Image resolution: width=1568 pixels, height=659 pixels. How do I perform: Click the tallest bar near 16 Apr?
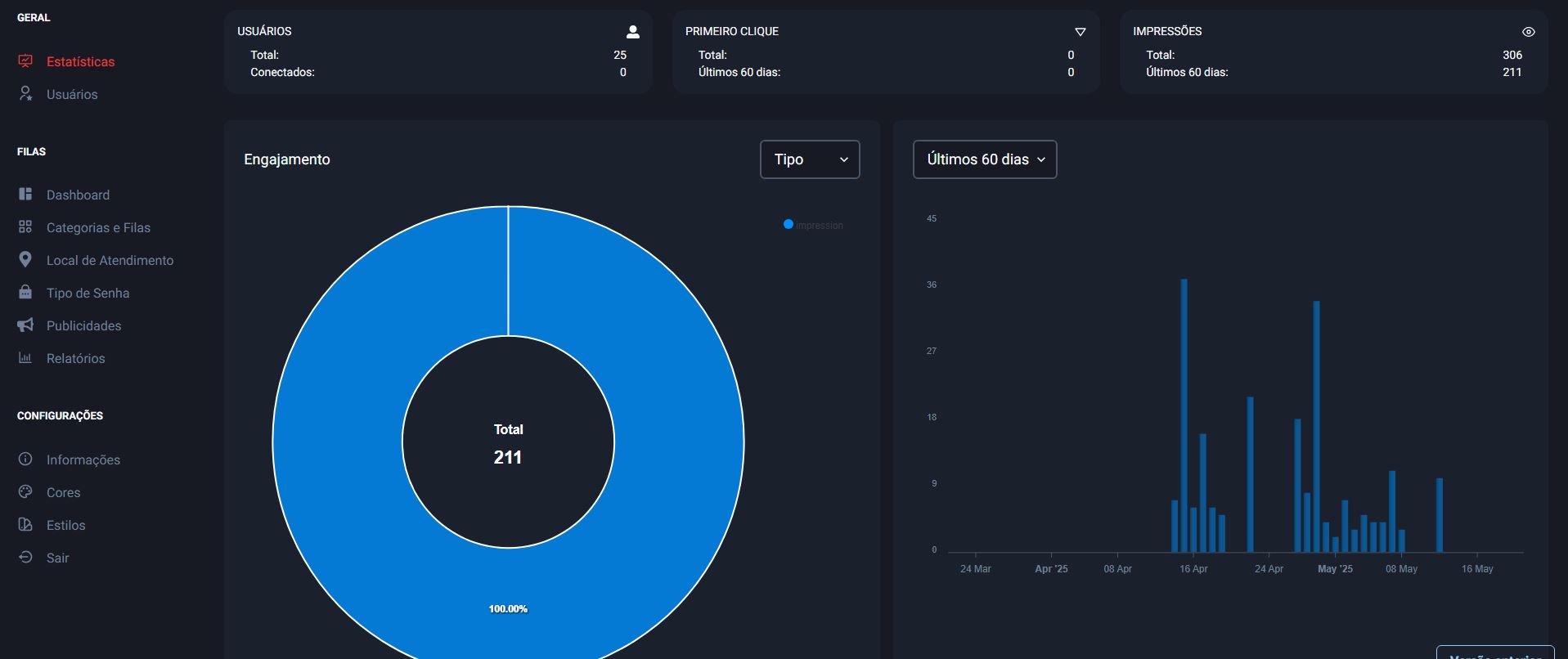tap(1184, 409)
